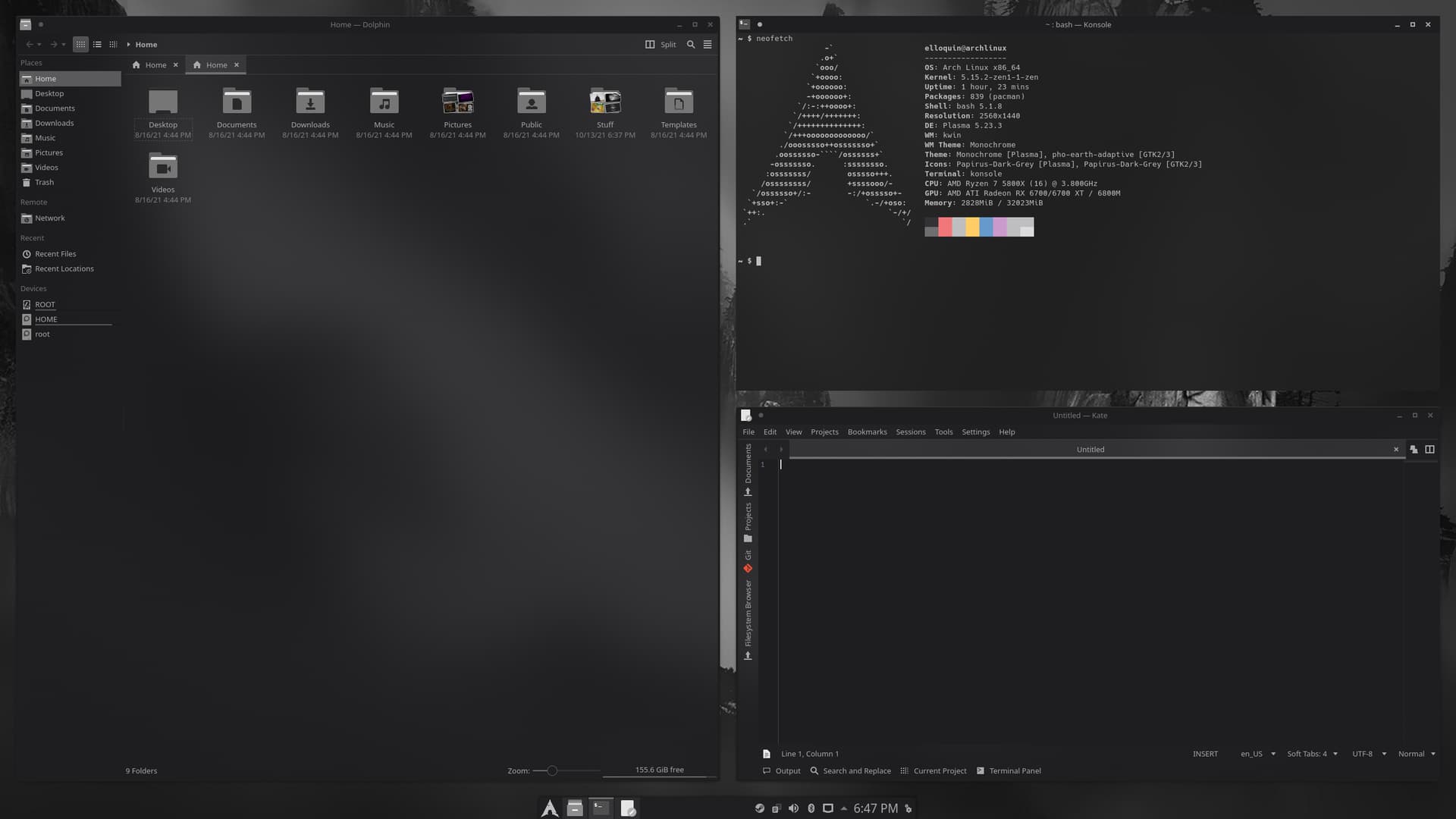Open the Public folder icon
1456x819 pixels.
point(532,102)
